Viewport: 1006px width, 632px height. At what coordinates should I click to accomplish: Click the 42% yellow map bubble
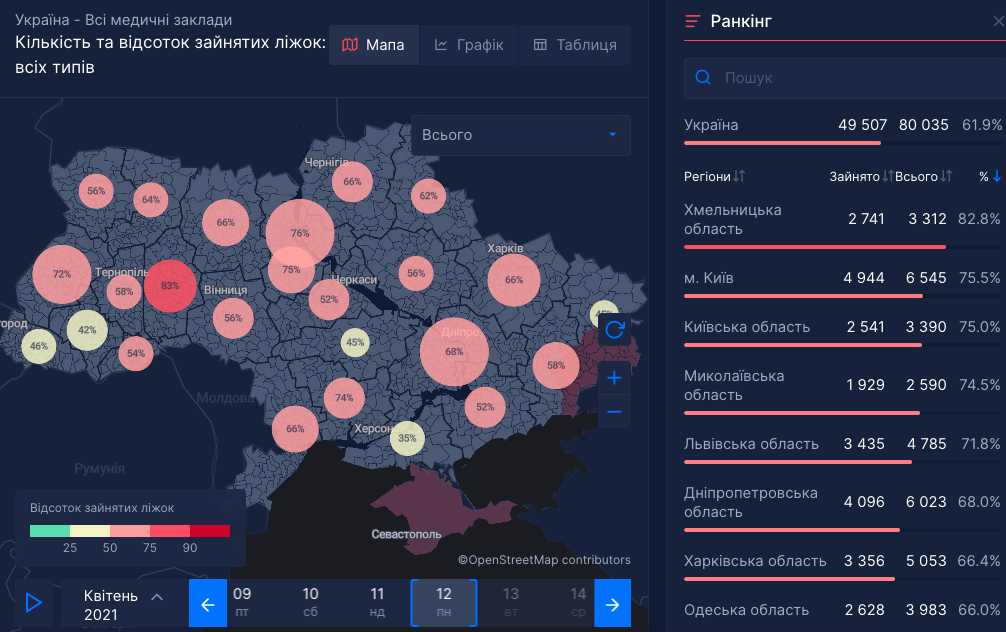click(87, 330)
